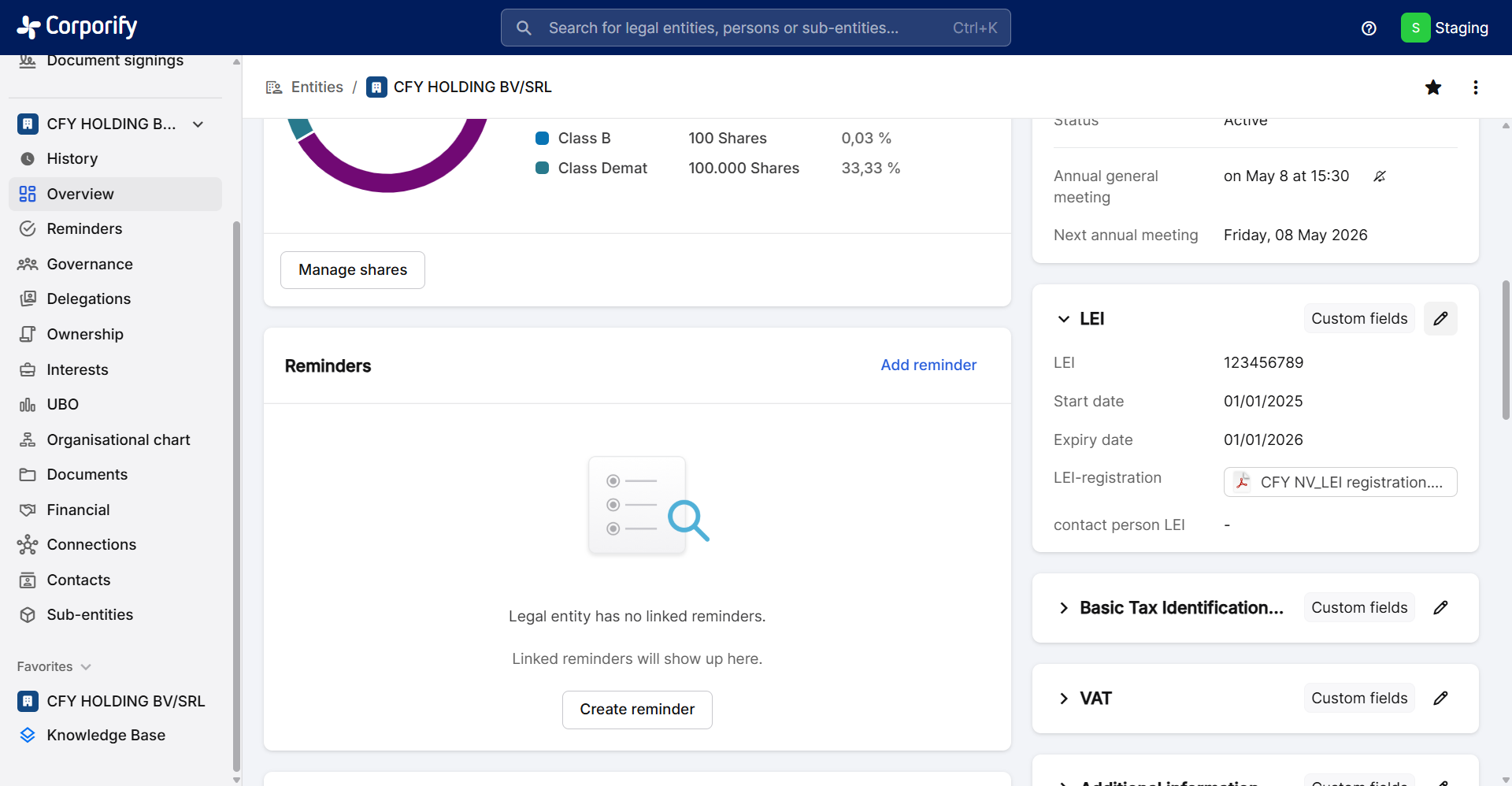Click the LEI start date 01/01/2025
Image resolution: width=1512 pixels, height=786 pixels.
(1263, 401)
